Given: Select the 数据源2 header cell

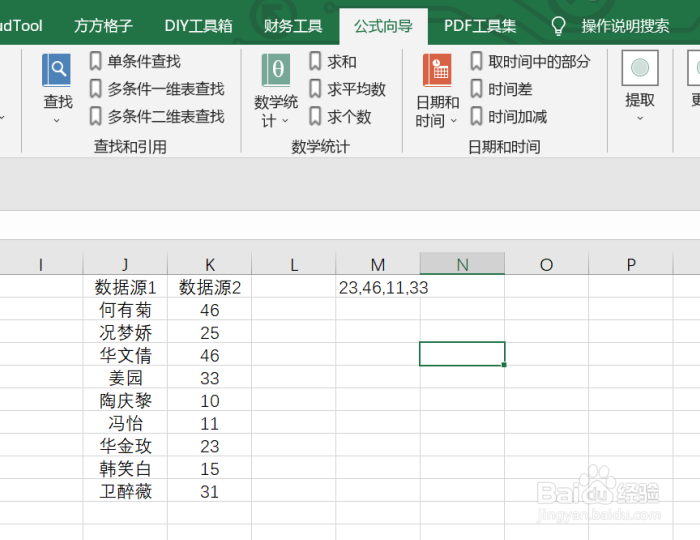Looking at the screenshot, I should click(210, 287).
